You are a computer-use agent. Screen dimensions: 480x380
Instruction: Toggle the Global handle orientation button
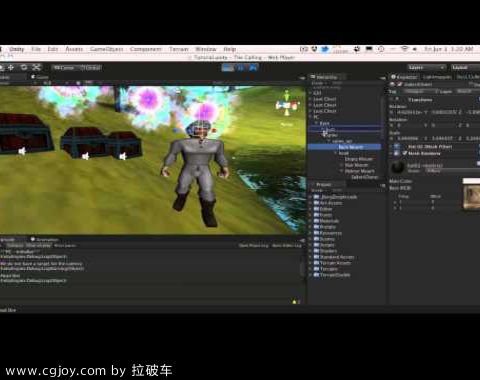point(90,68)
